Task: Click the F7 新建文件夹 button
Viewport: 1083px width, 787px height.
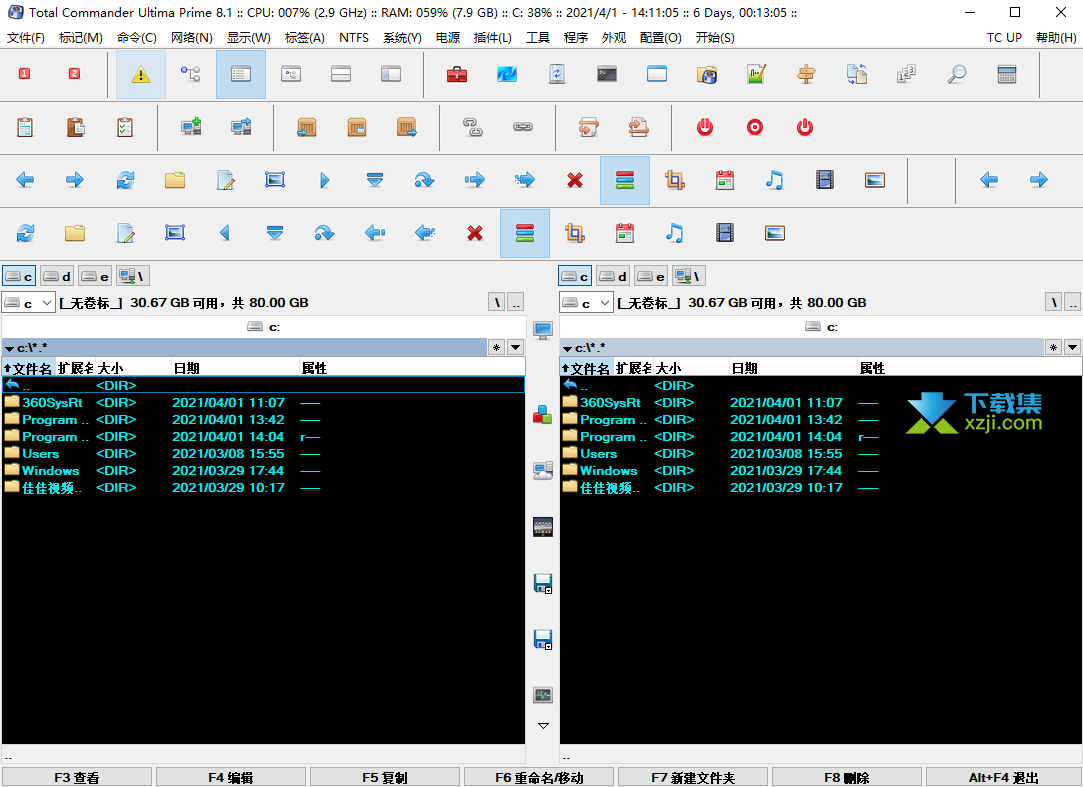Action: coord(693,777)
